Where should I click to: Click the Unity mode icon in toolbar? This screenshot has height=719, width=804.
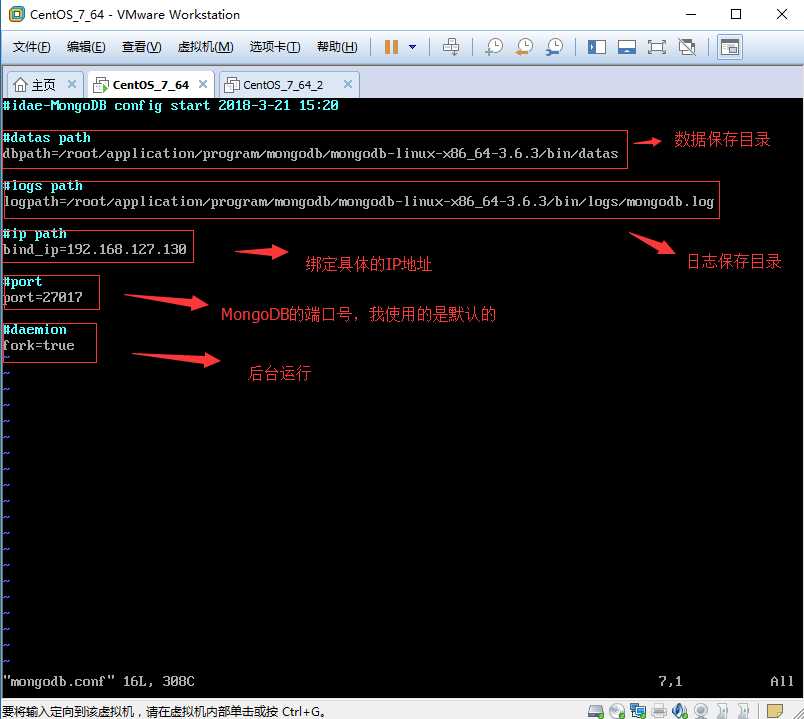click(x=687, y=47)
